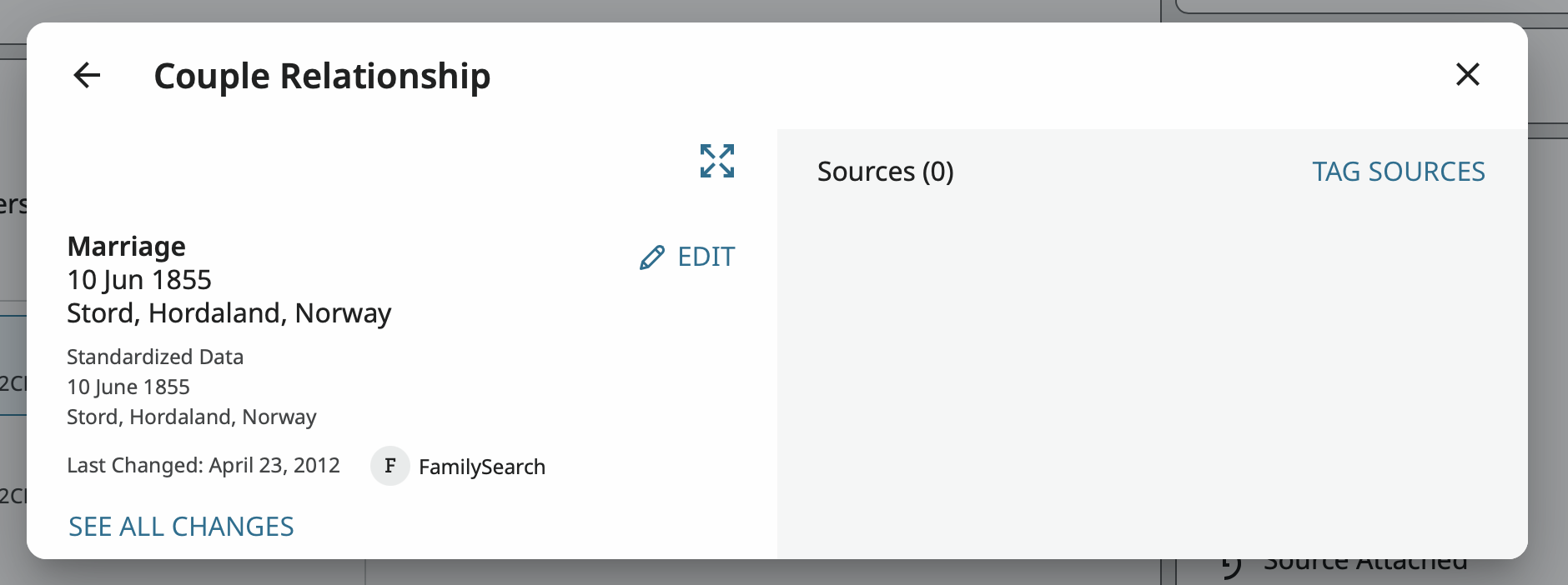Screen dimensions: 1568x585
Task: Close the Couple Relationship dialog
Action: 1467,74
